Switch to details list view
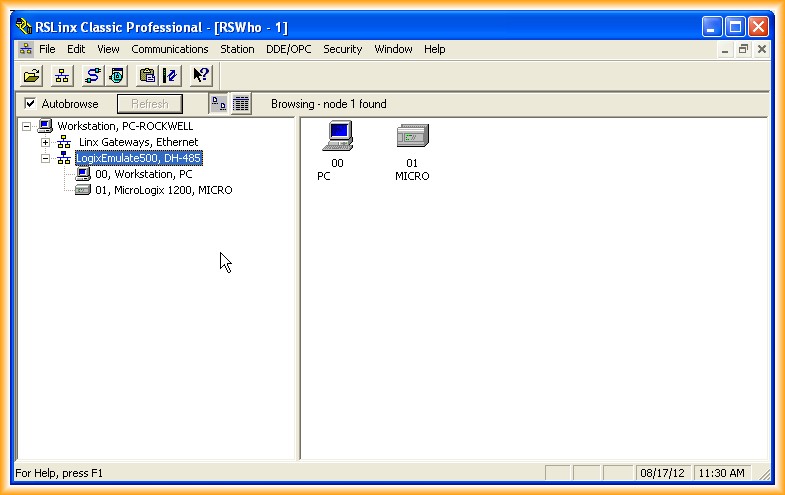The height and width of the screenshot is (495, 785). coord(241,103)
